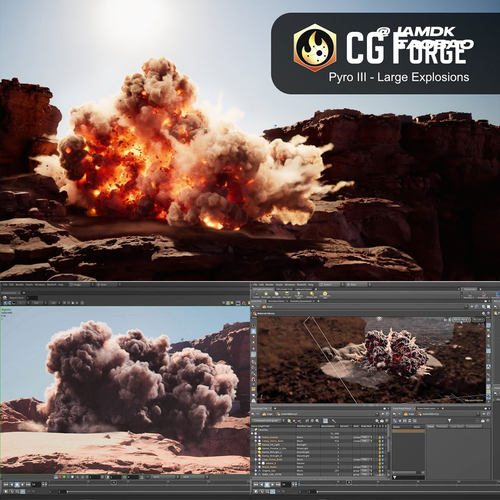The height and width of the screenshot is (500, 500).
Task: Toggle the highlighted blue icon in render view toolbar
Action: (5, 302)
